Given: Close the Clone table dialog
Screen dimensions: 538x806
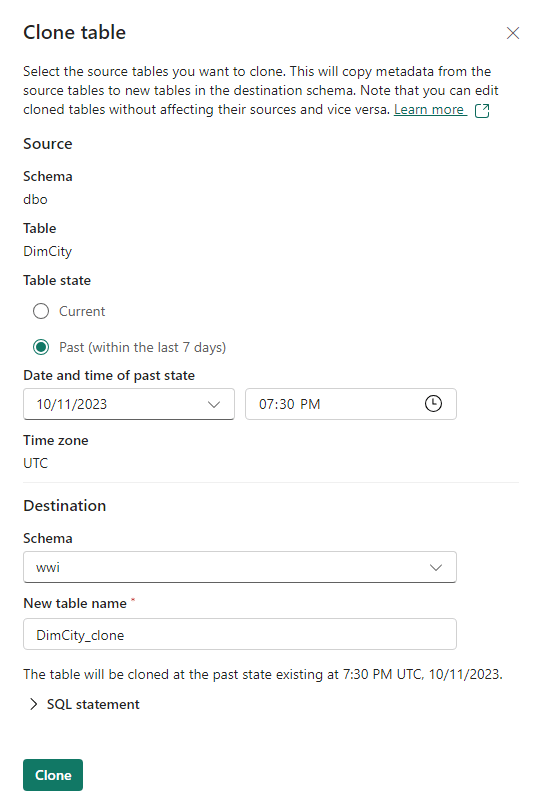Looking at the screenshot, I should (x=512, y=33).
